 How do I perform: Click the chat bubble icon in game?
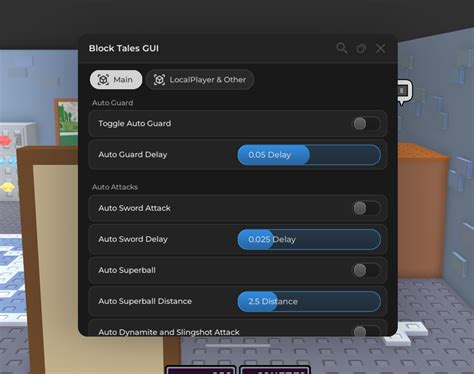click(x=404, y=91)
